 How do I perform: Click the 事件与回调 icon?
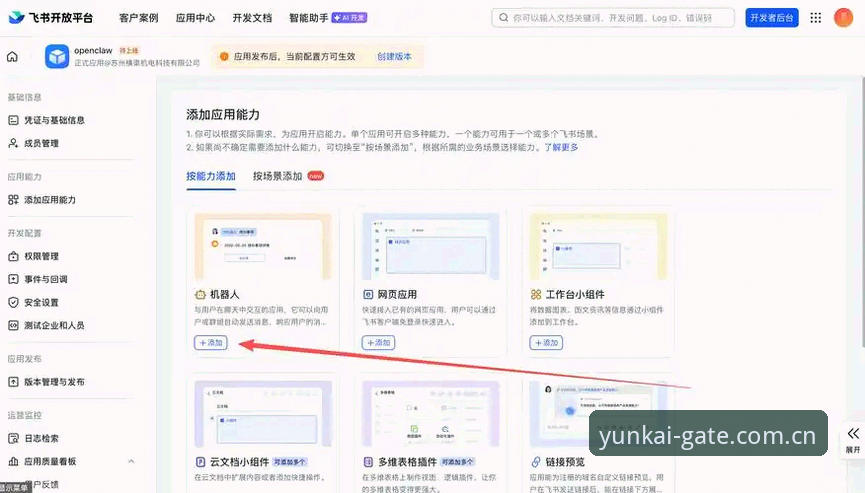pos(13,279)
